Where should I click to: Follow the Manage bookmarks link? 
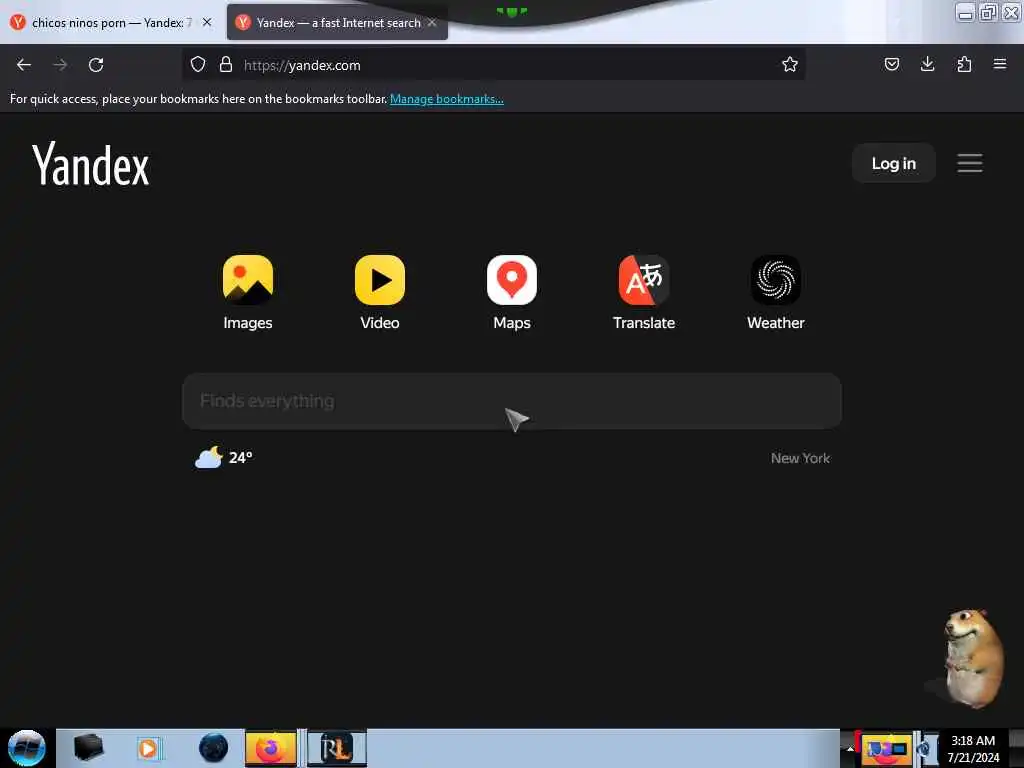point(447,99)
